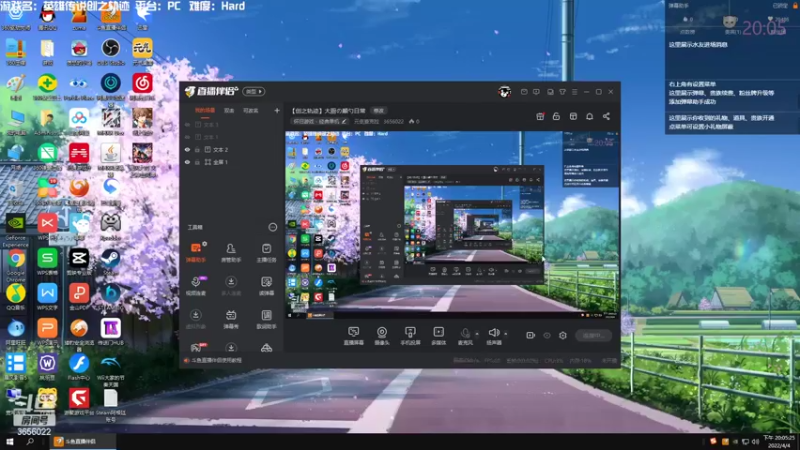The image size is (800, 450).
Task: Mute the speaker (扬声器) icon
Action: pyautogui.click(x=493, y=334)
